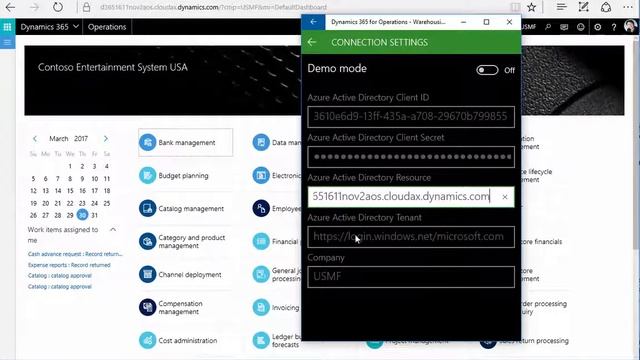
Task: Open the feedback smiley icon
Action: click(580, 27)
